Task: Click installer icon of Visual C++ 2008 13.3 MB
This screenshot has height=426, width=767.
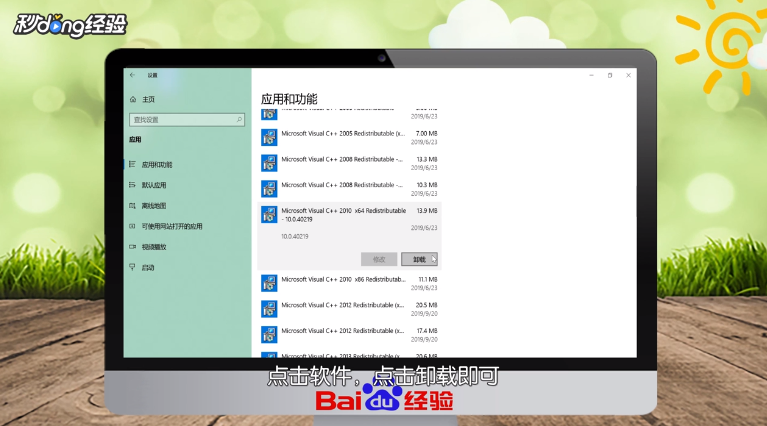Action: [269, 163]
